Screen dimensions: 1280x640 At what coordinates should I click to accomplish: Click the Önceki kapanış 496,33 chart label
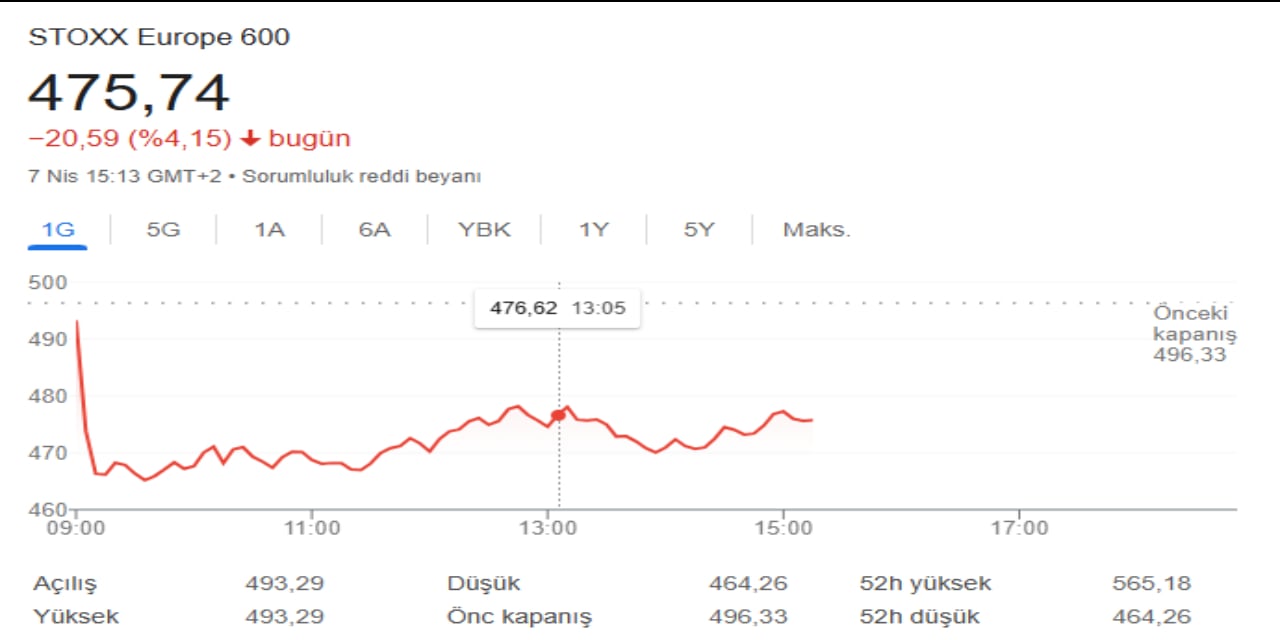1194,334
